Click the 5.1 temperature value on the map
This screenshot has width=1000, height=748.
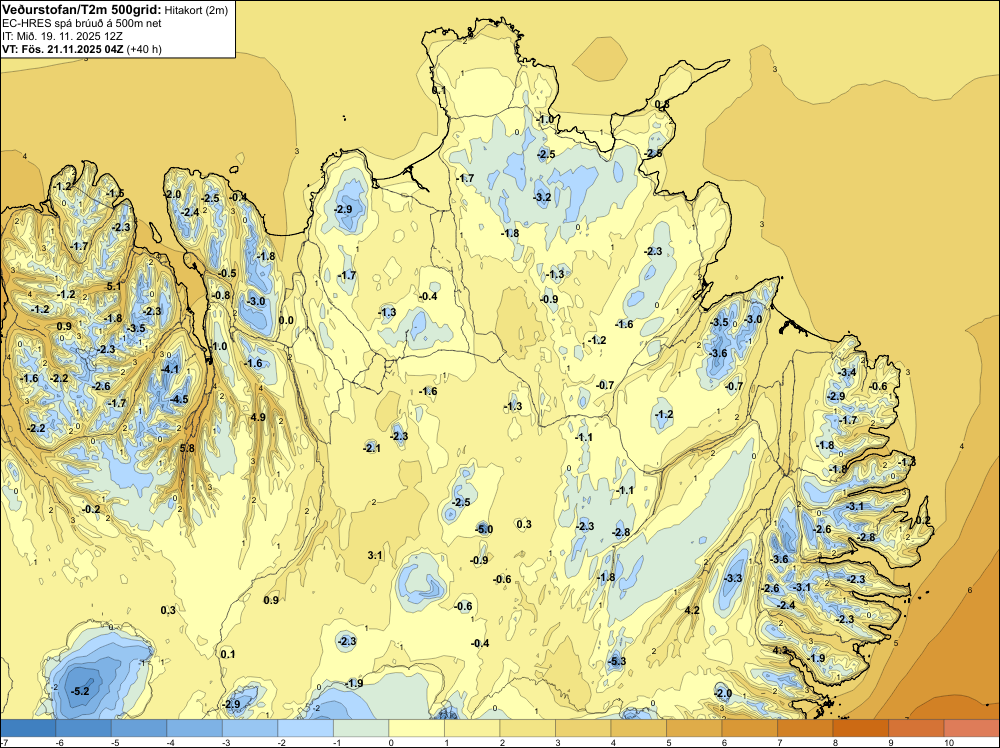point(114,286)
